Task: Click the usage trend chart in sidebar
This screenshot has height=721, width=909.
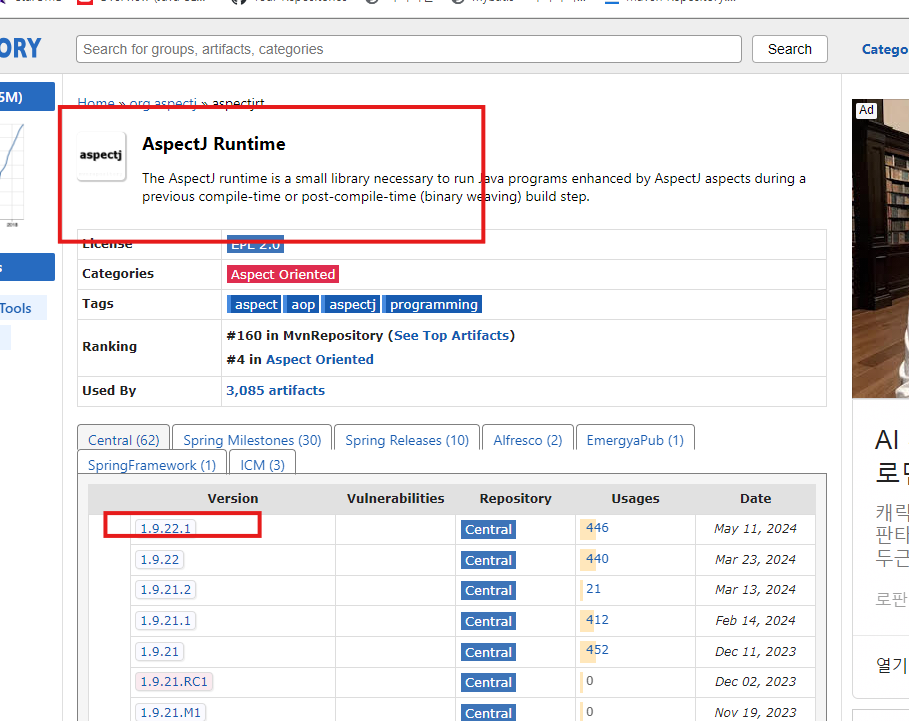Action: (12, 174)
